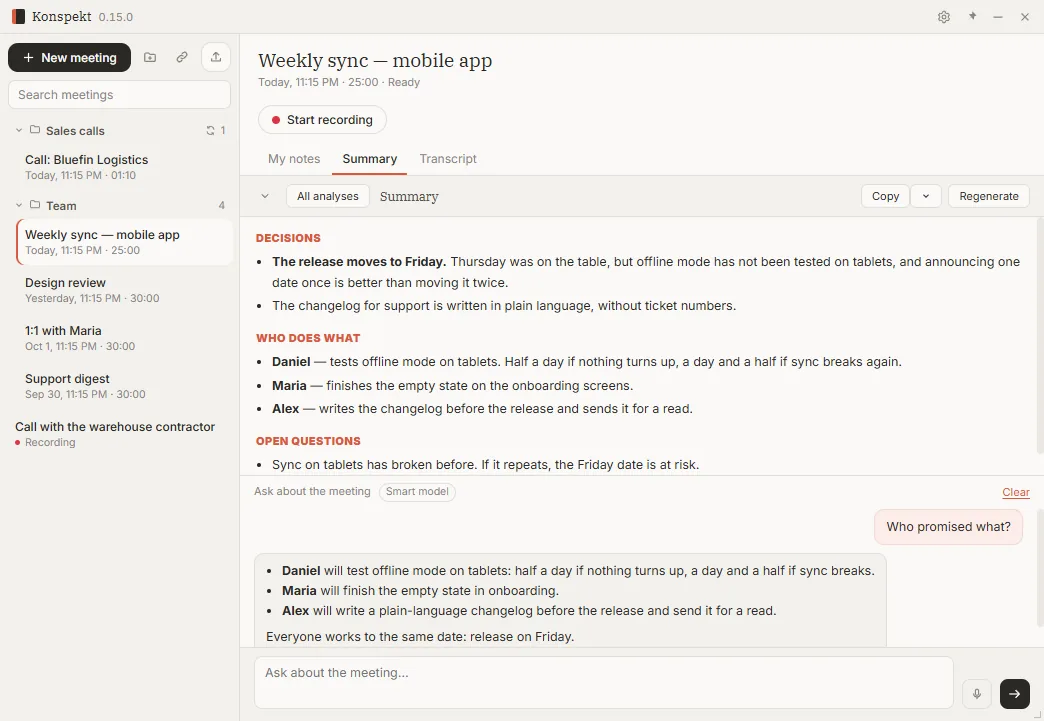
Task: Click the Team folder count '4'
Action: [x=222, y=206]
